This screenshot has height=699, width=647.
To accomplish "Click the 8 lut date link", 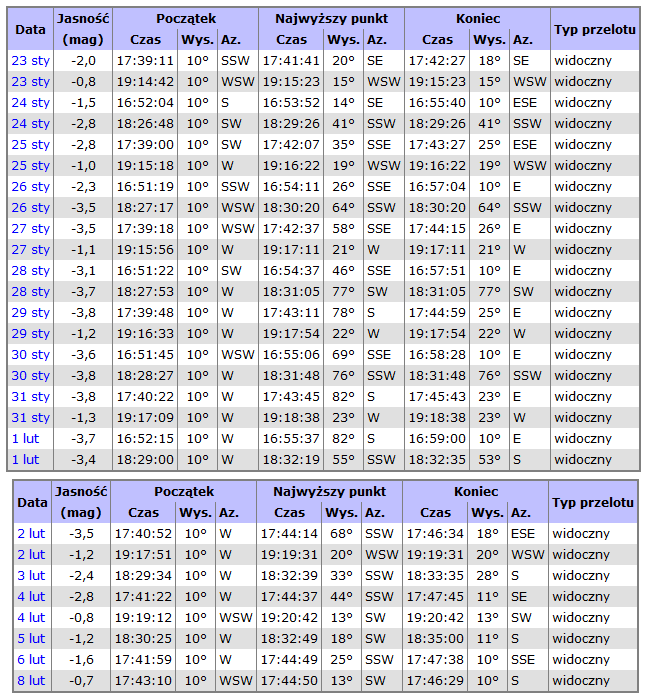I will [31, 680].
